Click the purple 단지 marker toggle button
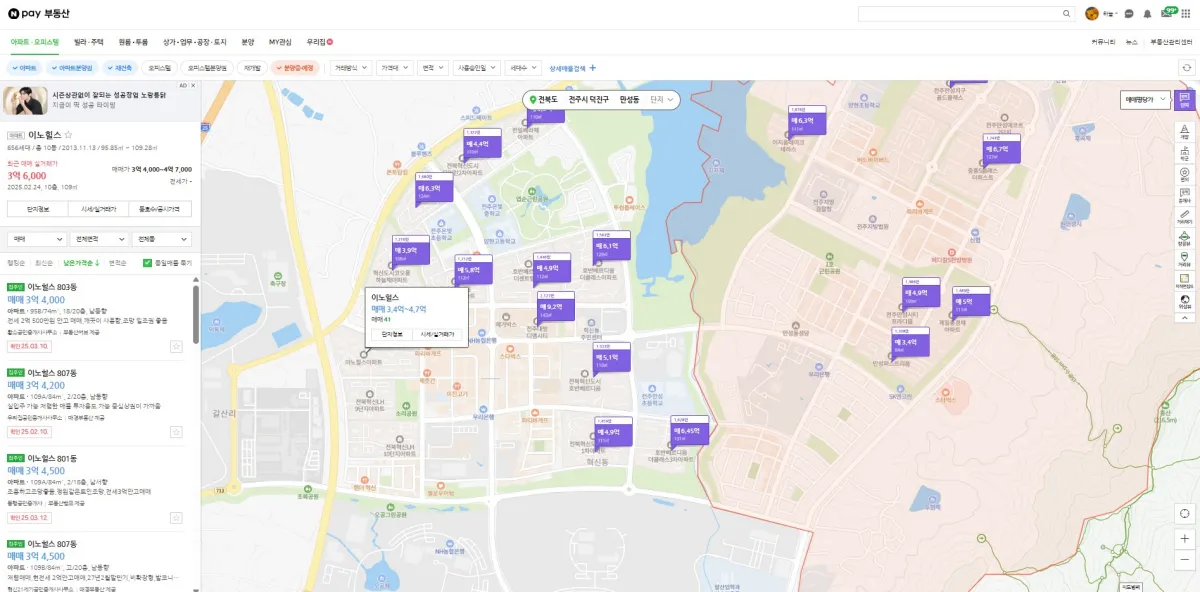The height and width of the screenshot is (592, 1200). coord(1184,100)
